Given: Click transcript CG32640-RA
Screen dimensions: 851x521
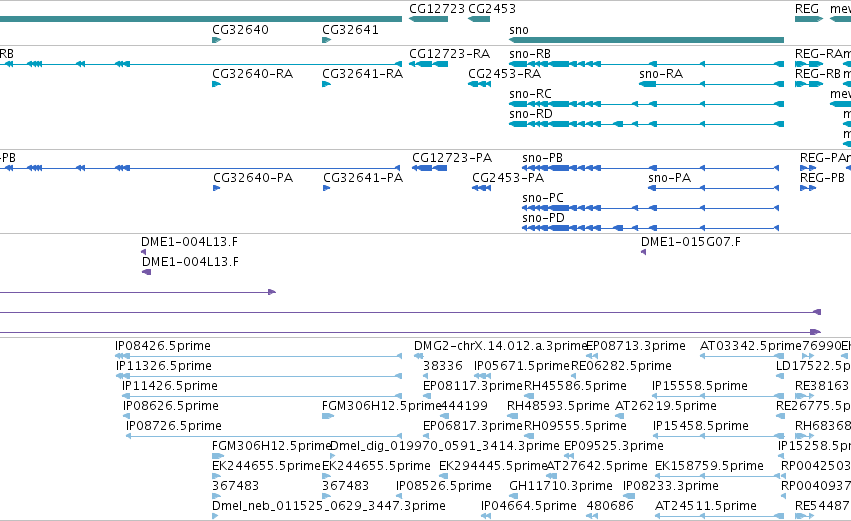Looking at the screenshot, I should (252, 74).
